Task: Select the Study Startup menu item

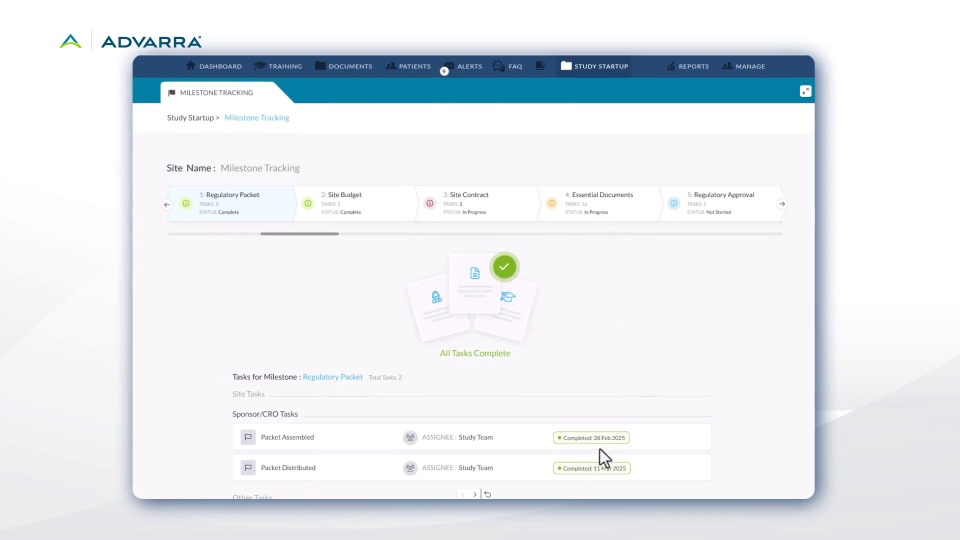Action: pos(594,66)
